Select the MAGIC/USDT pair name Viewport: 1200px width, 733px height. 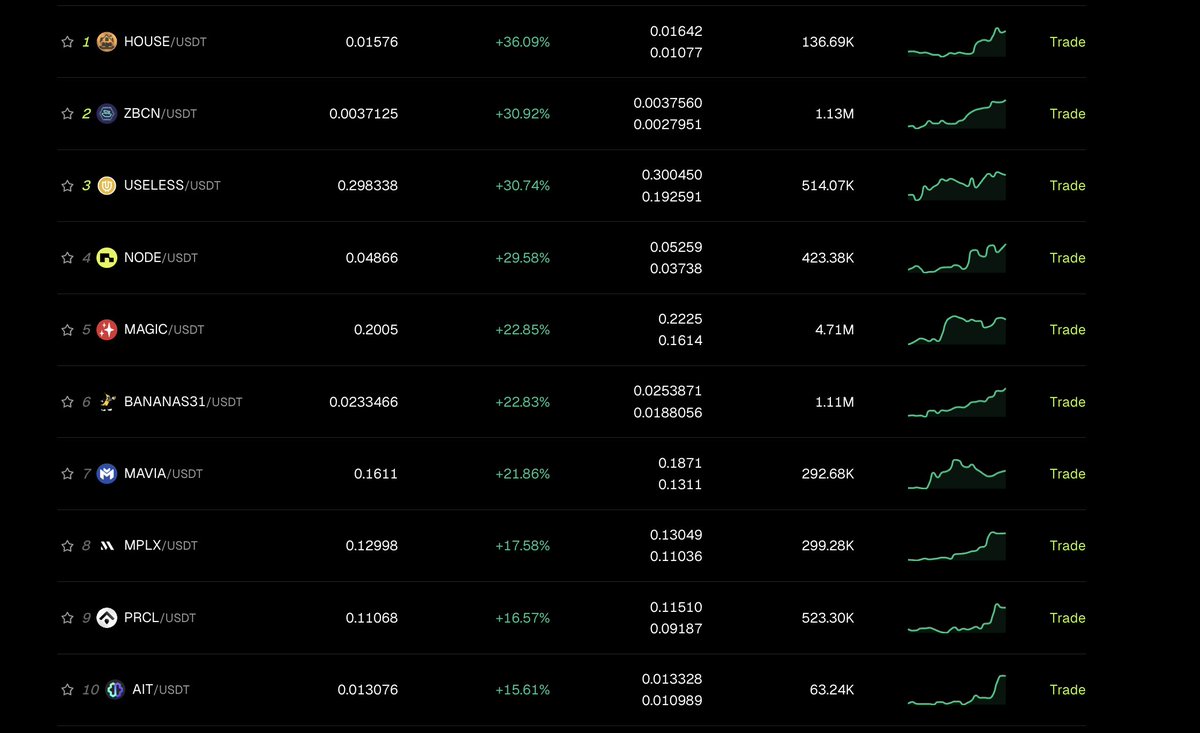point(164,330)
